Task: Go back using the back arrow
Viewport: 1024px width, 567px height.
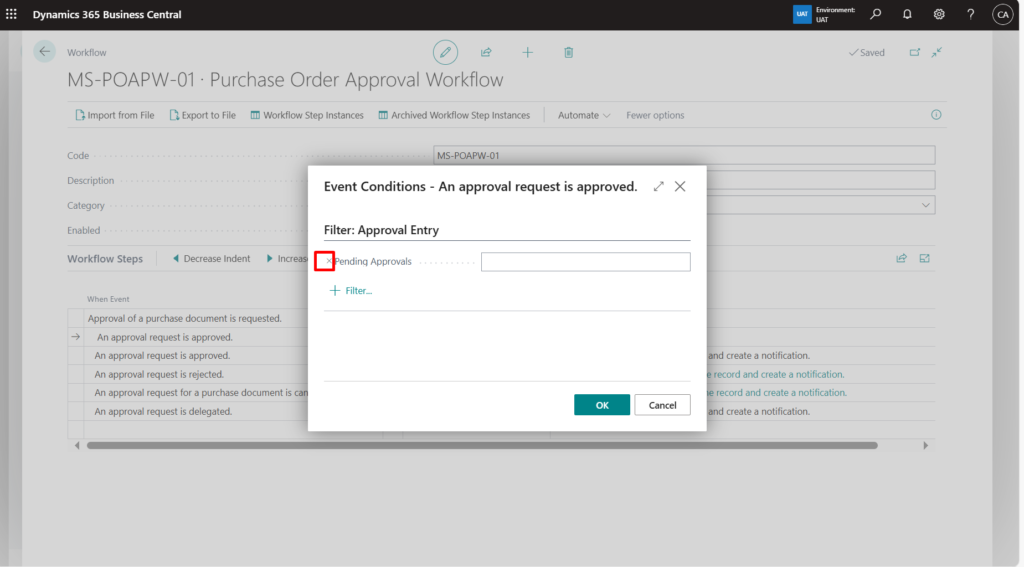Action: [x=44, y=52]
